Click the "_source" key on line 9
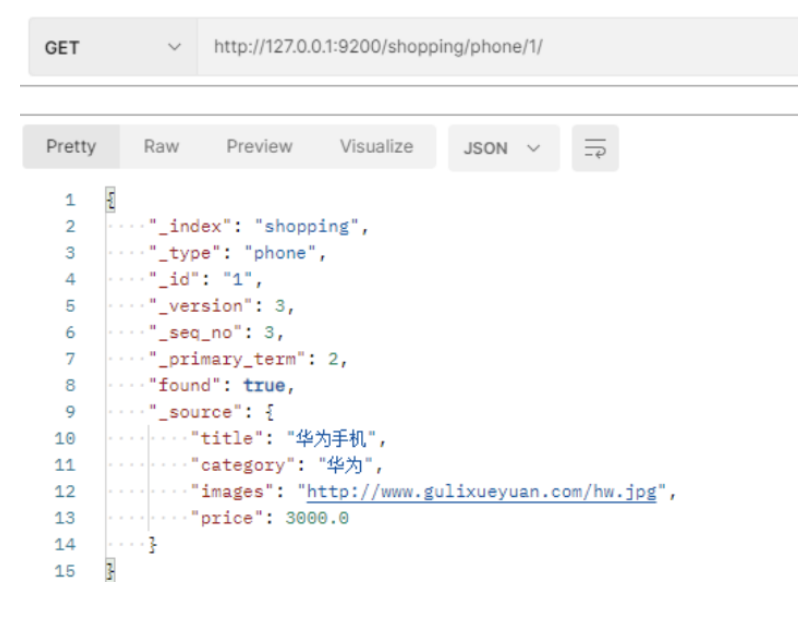The image size is (798, 632). (x=195, y=412)
